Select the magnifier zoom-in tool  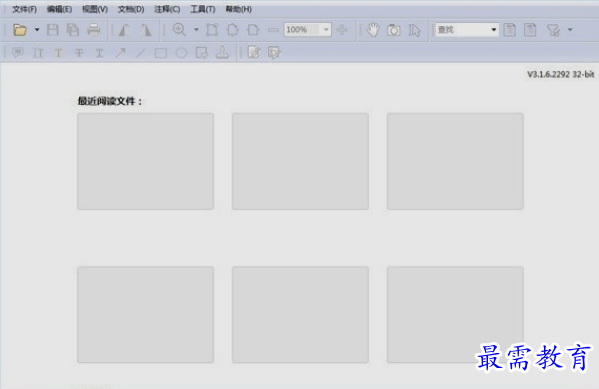tap(179, 29)
